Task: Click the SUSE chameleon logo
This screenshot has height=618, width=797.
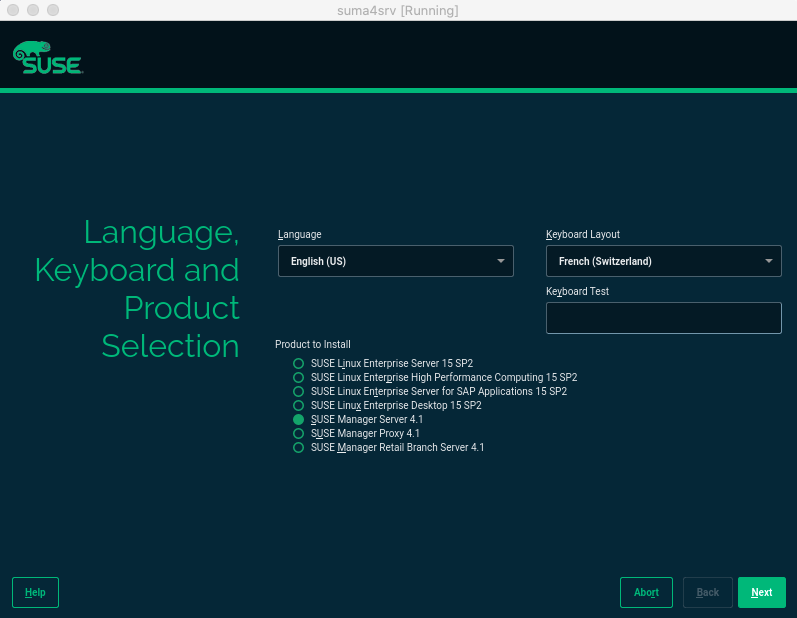Action: coord(48,57)
